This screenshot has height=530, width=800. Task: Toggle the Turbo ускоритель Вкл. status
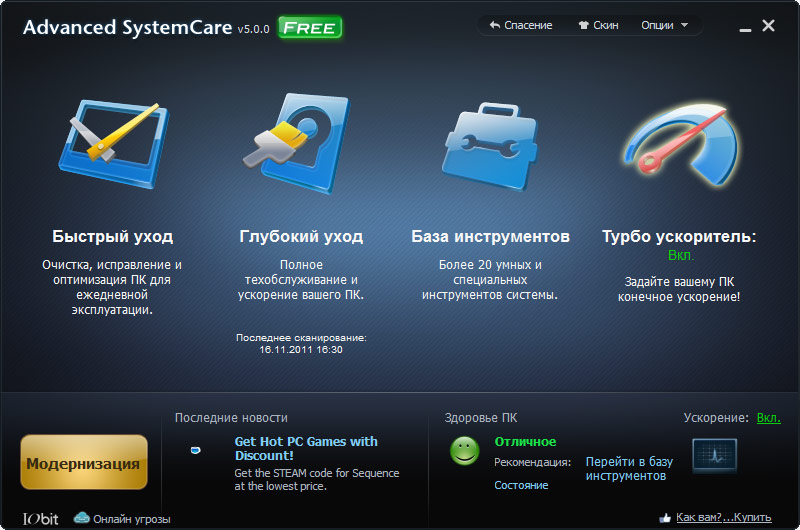(681, 256)
